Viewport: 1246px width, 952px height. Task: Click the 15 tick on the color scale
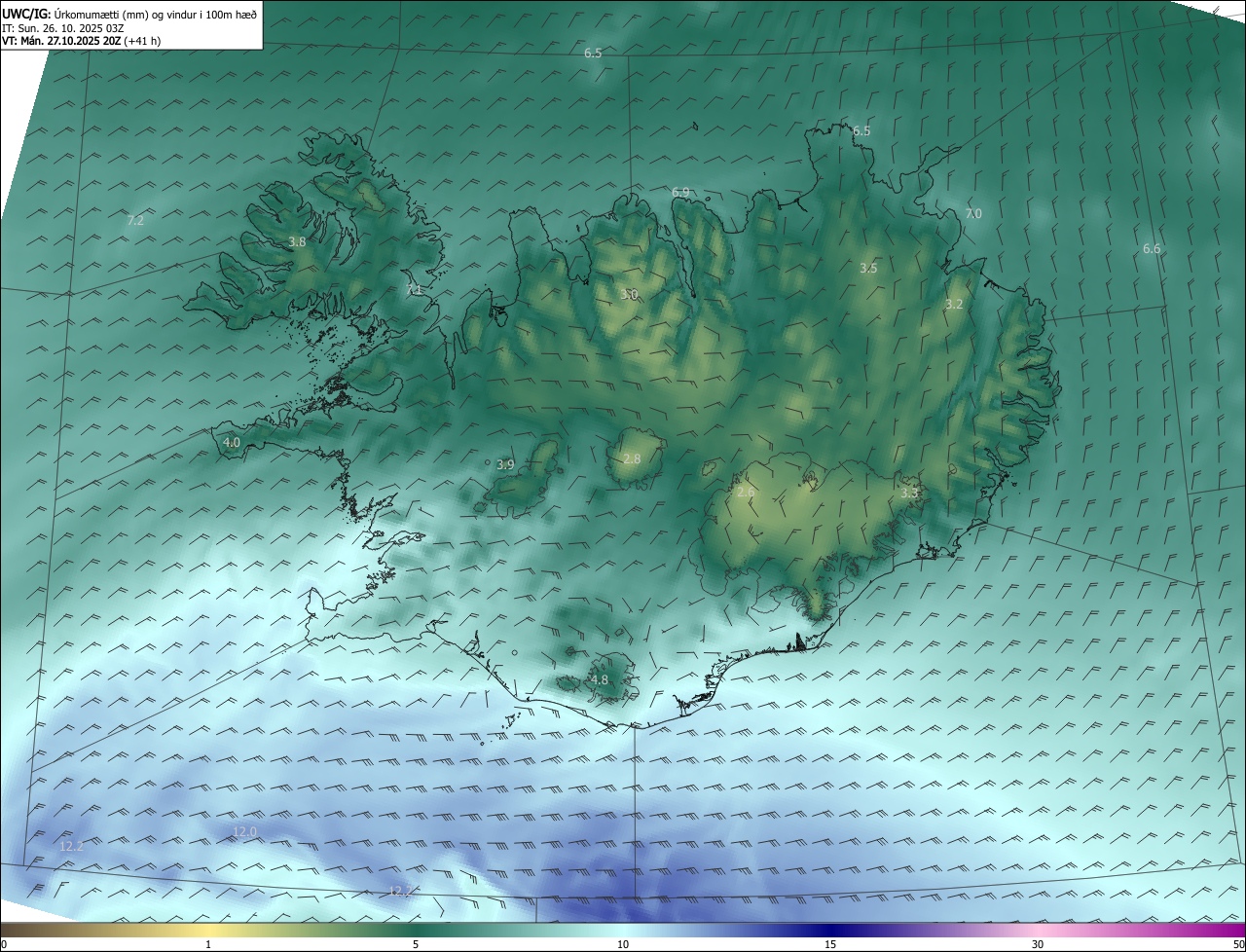[830, 943]
